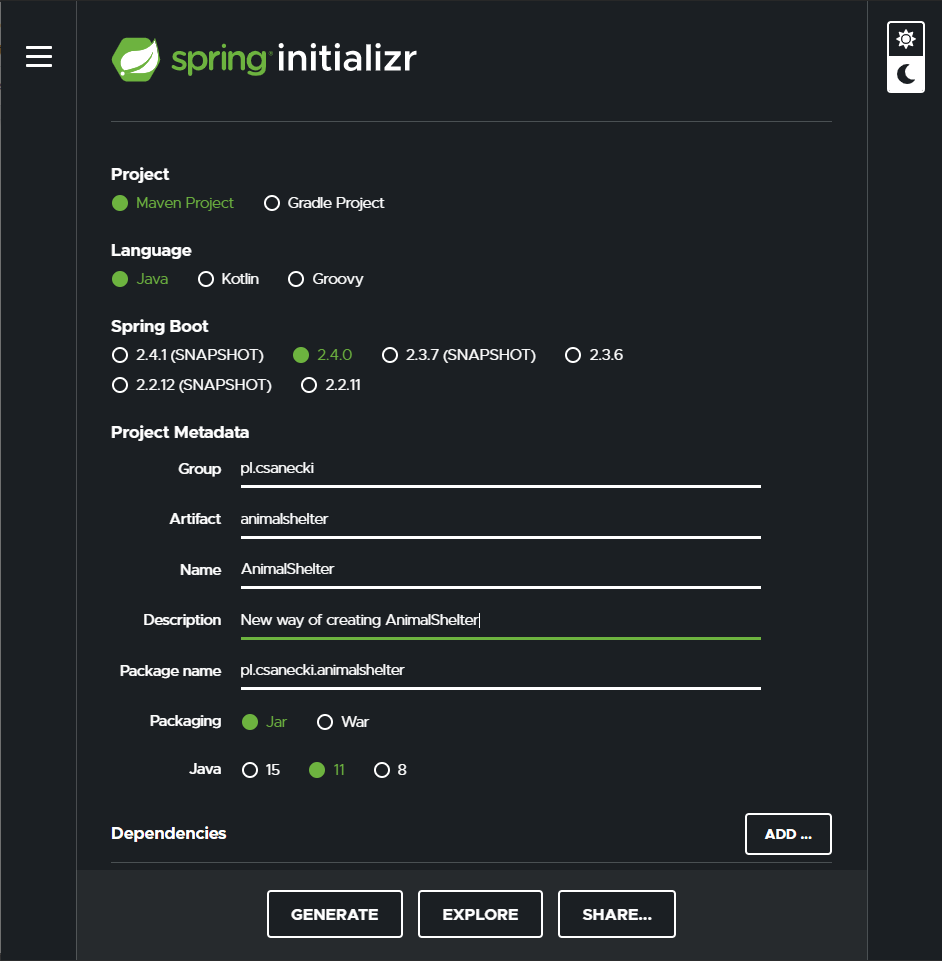Image resolution: width=942 pixels, height=961 pixels.
Task: Focus the Package name input field
Action: click(501, 671)
